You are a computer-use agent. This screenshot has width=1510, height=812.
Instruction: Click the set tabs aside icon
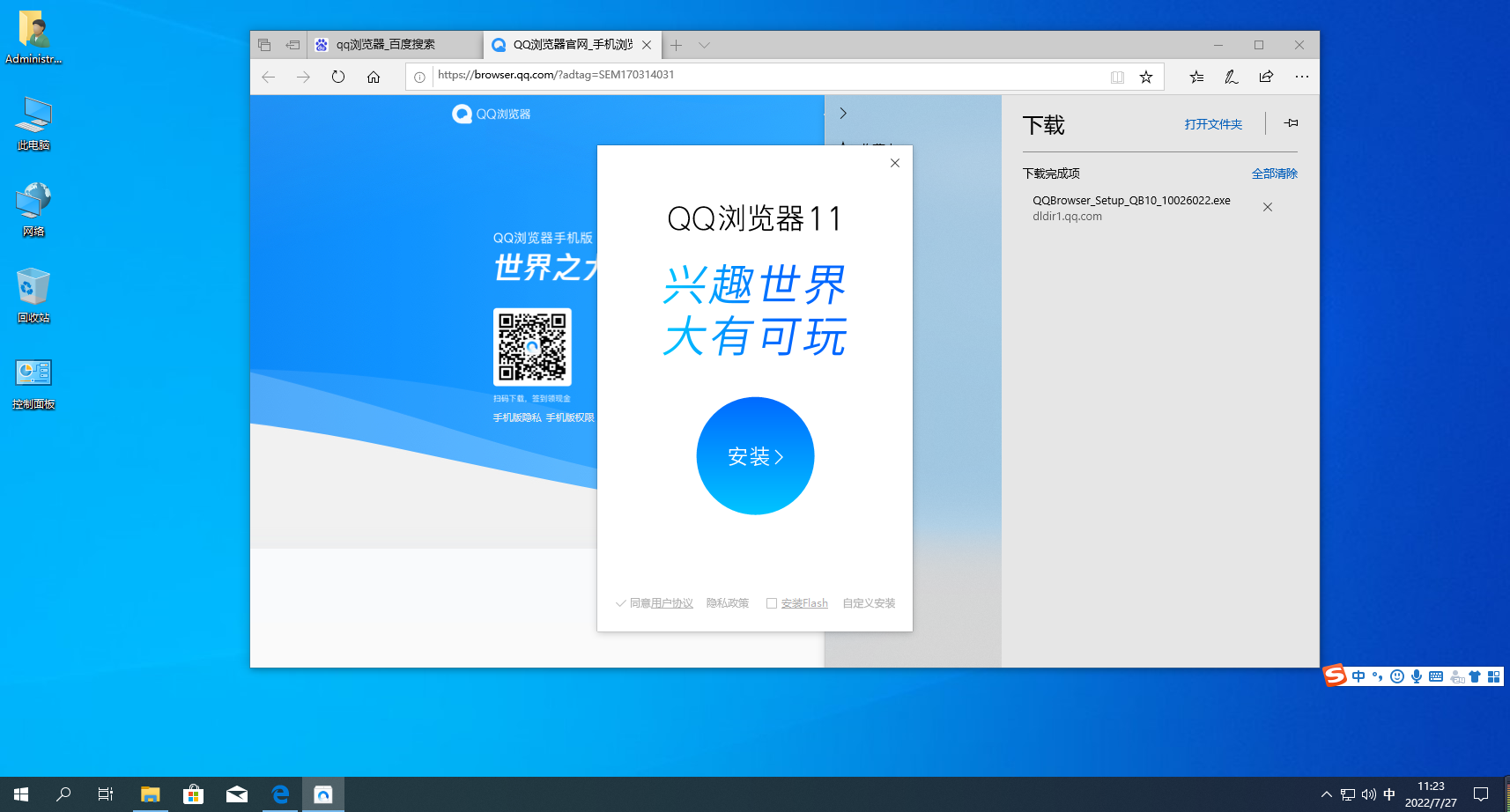(292, 45)
